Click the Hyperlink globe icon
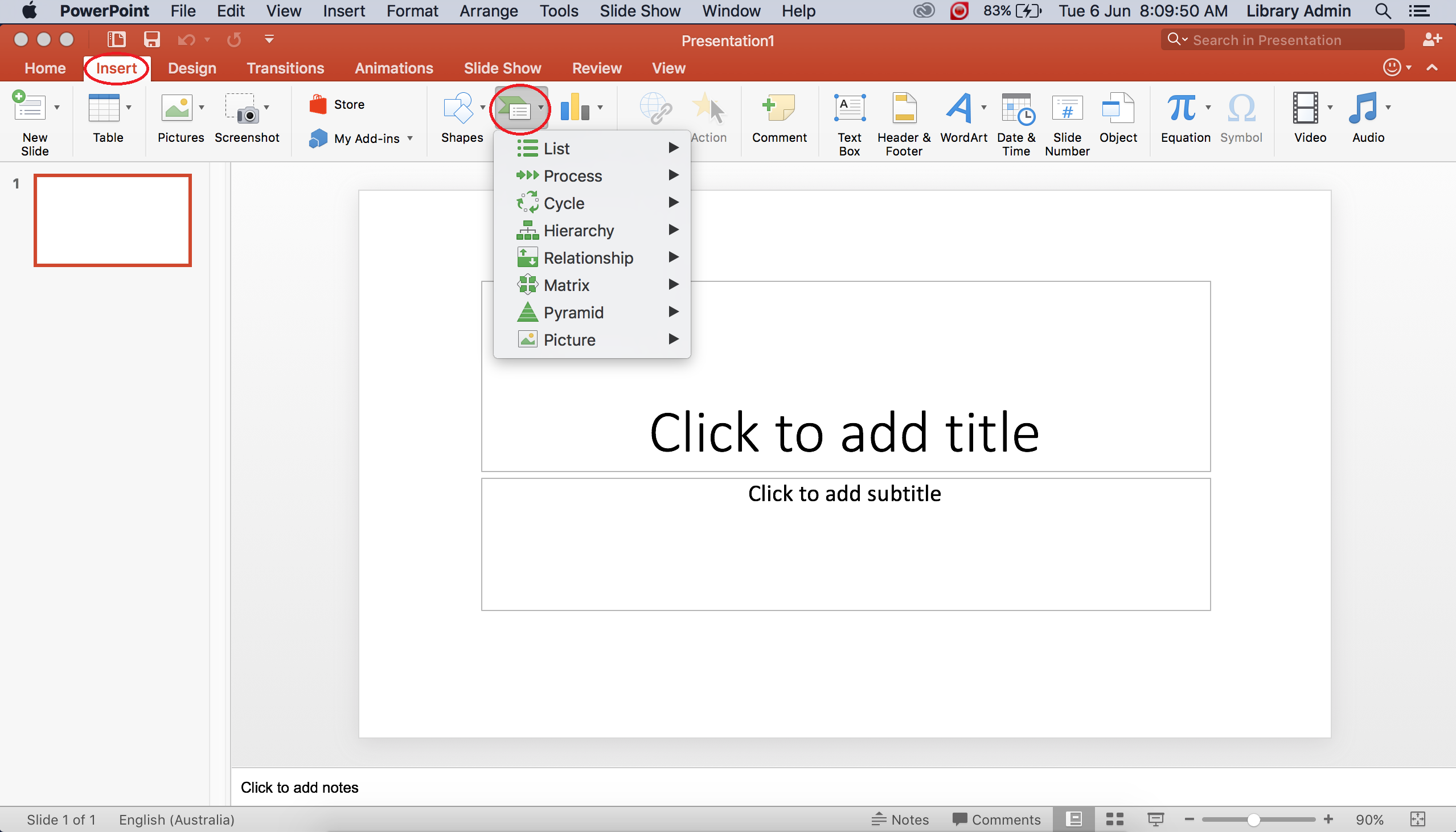1456x832 pixels. 655,108
